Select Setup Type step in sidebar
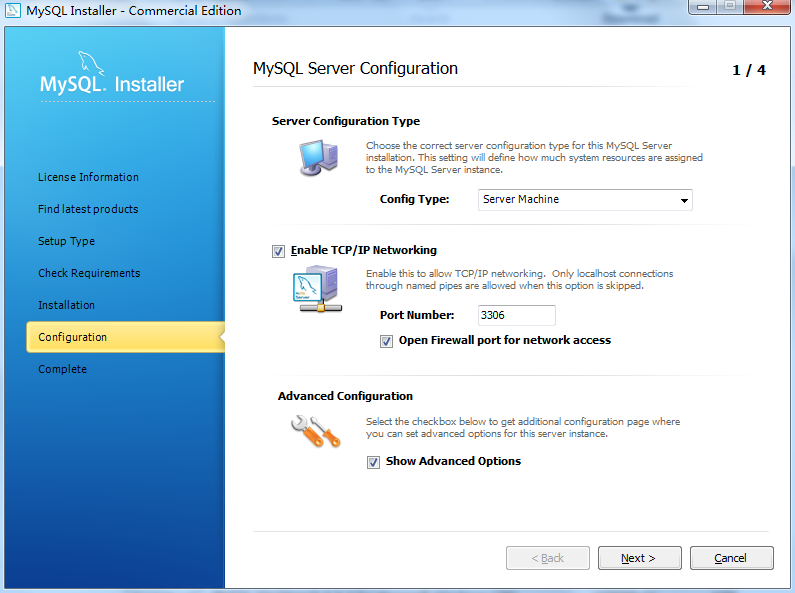 pos(66,241)
